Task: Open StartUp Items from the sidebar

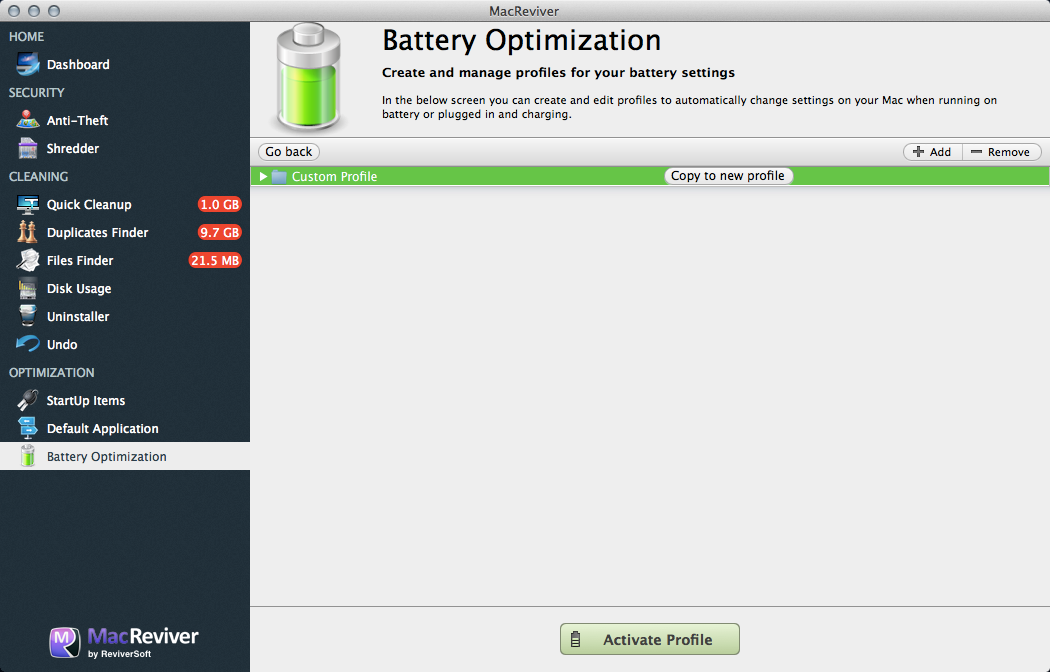Action: [86, 400]
